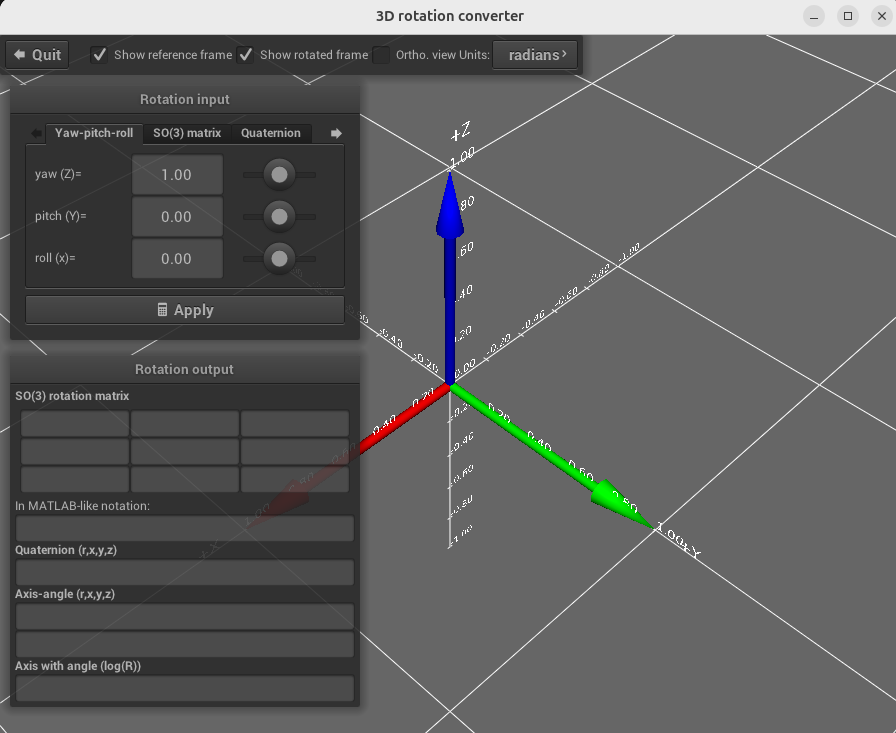Toggle the Show reference frame checkbox
This screenshot has height=733, width=896.
coord(99,55)
